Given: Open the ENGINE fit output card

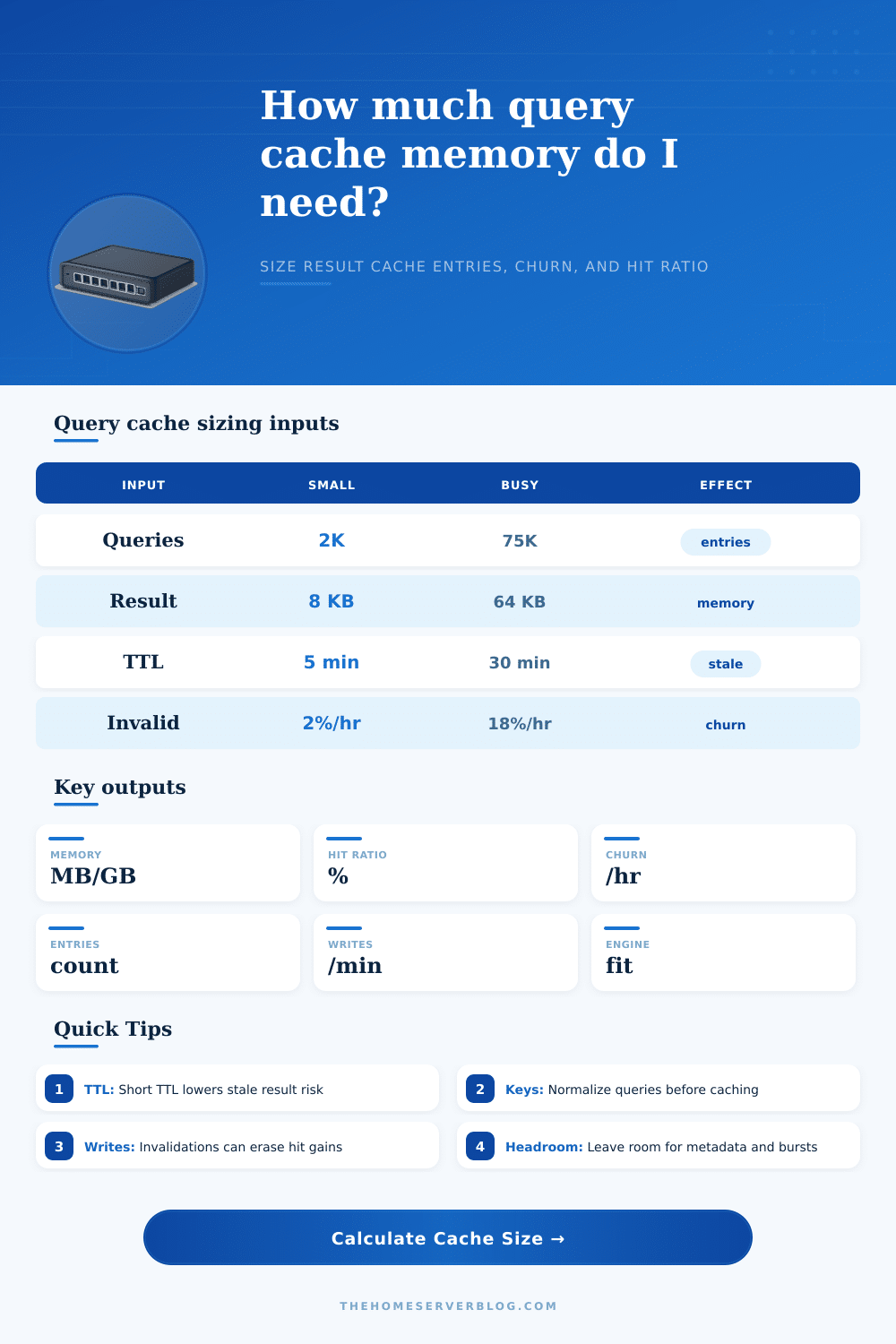Looking at the screenshot, I should (724, 952).
